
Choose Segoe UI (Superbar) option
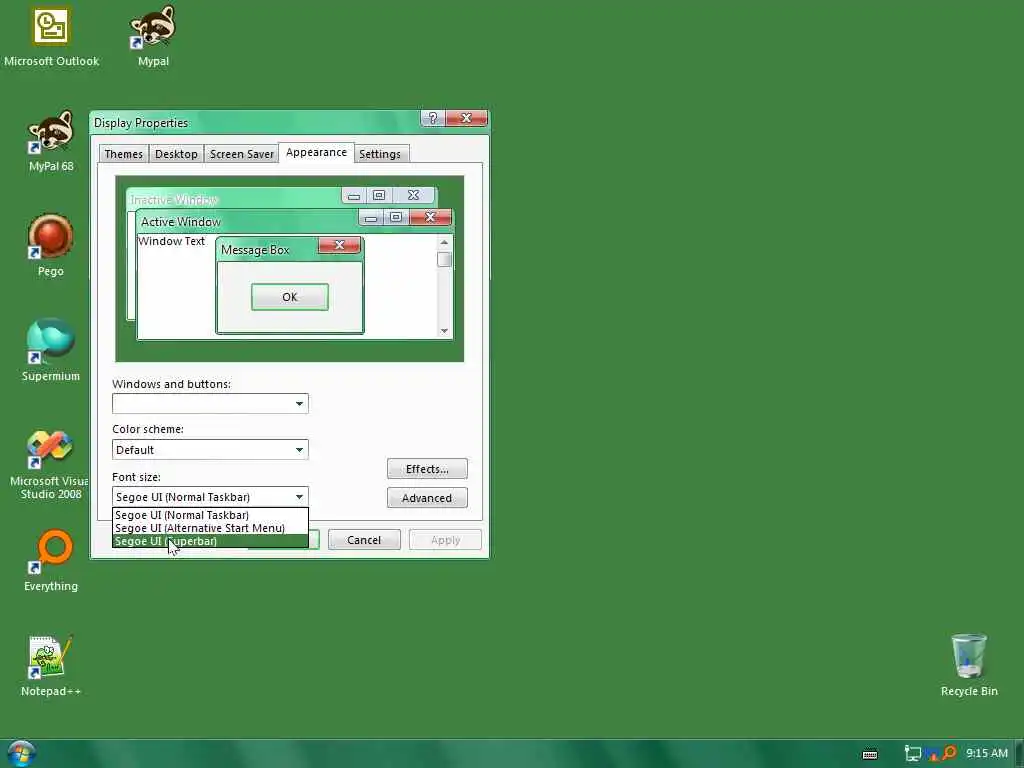tap(210, 541)
